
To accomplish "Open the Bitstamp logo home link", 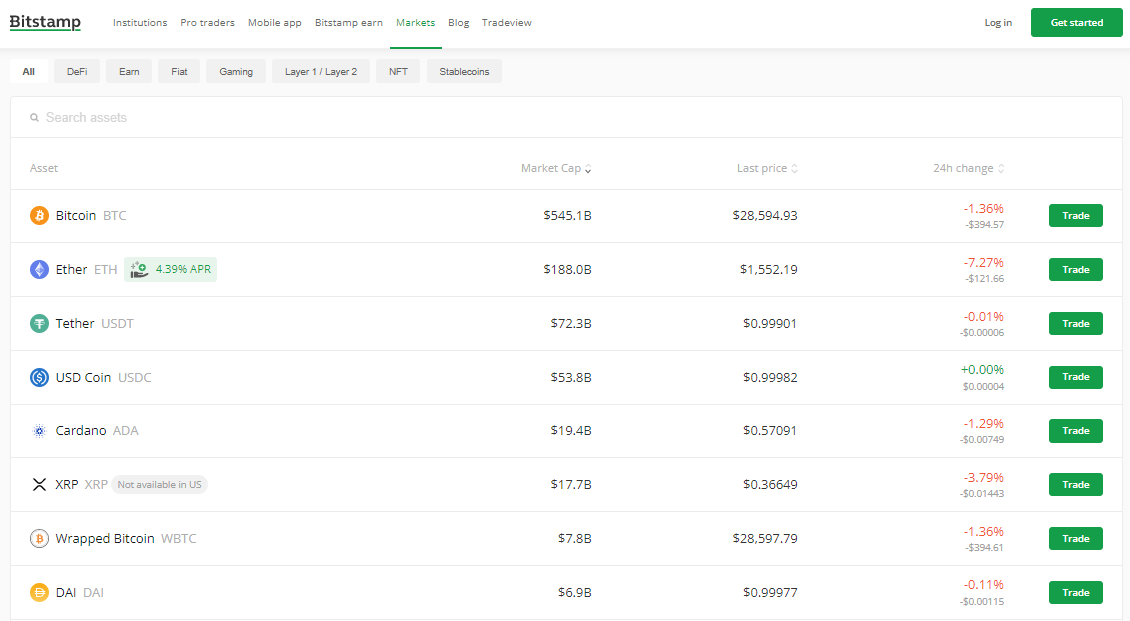I will (45, 22).
